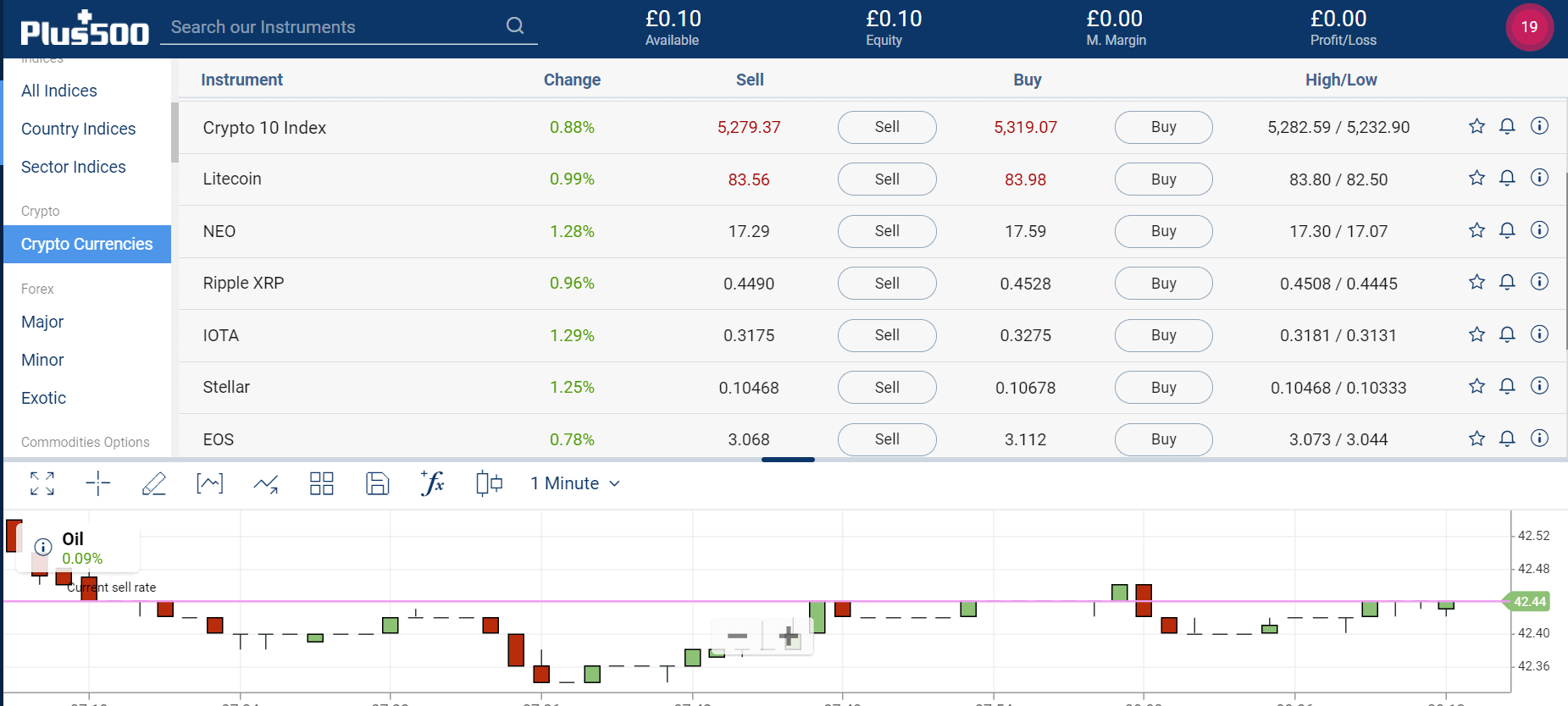Mark Stellar as favorite star
The height and width of the screenshot is (706, 1568).
click(1477, 386)
